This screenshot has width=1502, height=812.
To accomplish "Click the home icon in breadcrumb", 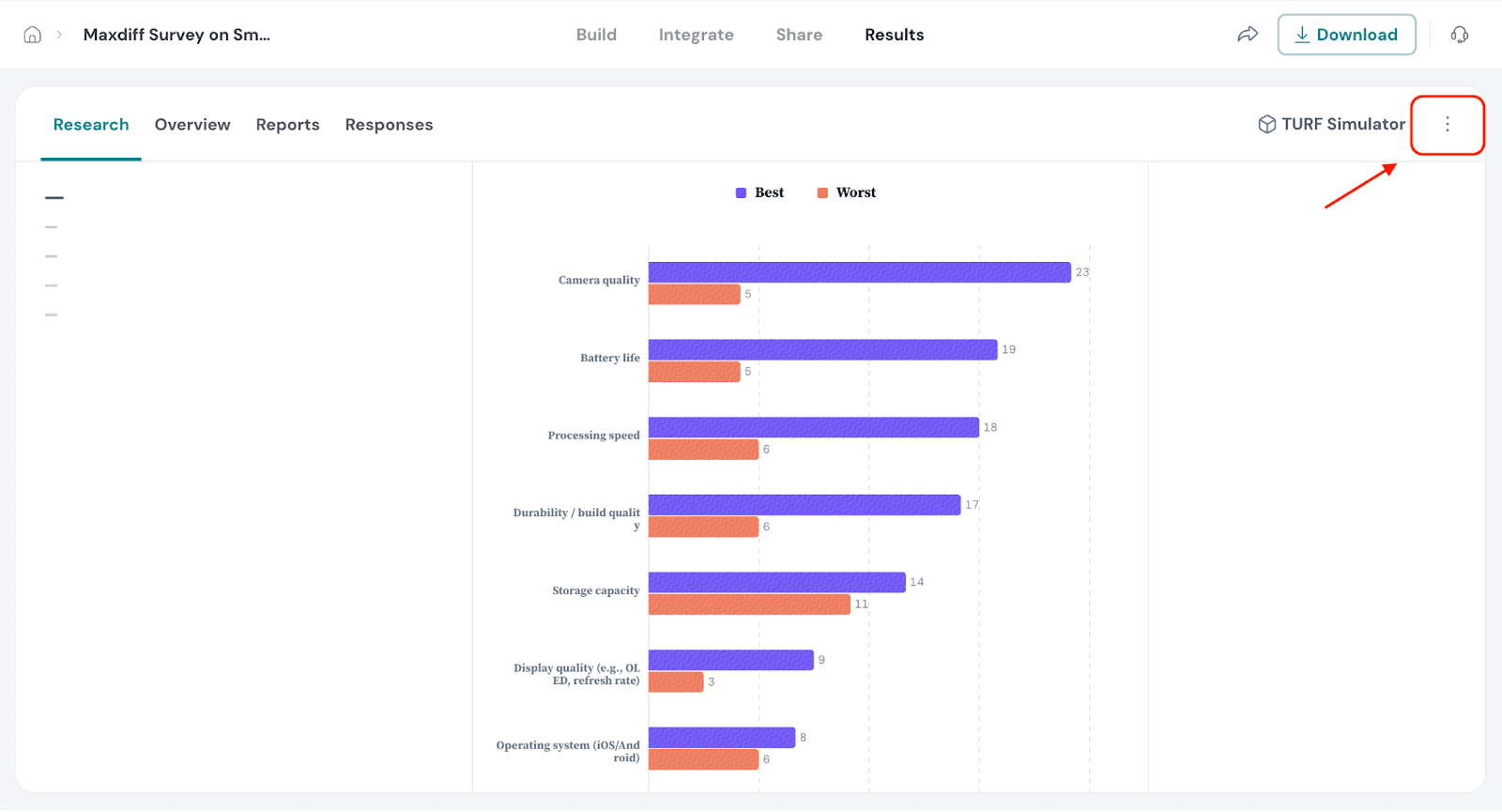I will click(32, 35).
